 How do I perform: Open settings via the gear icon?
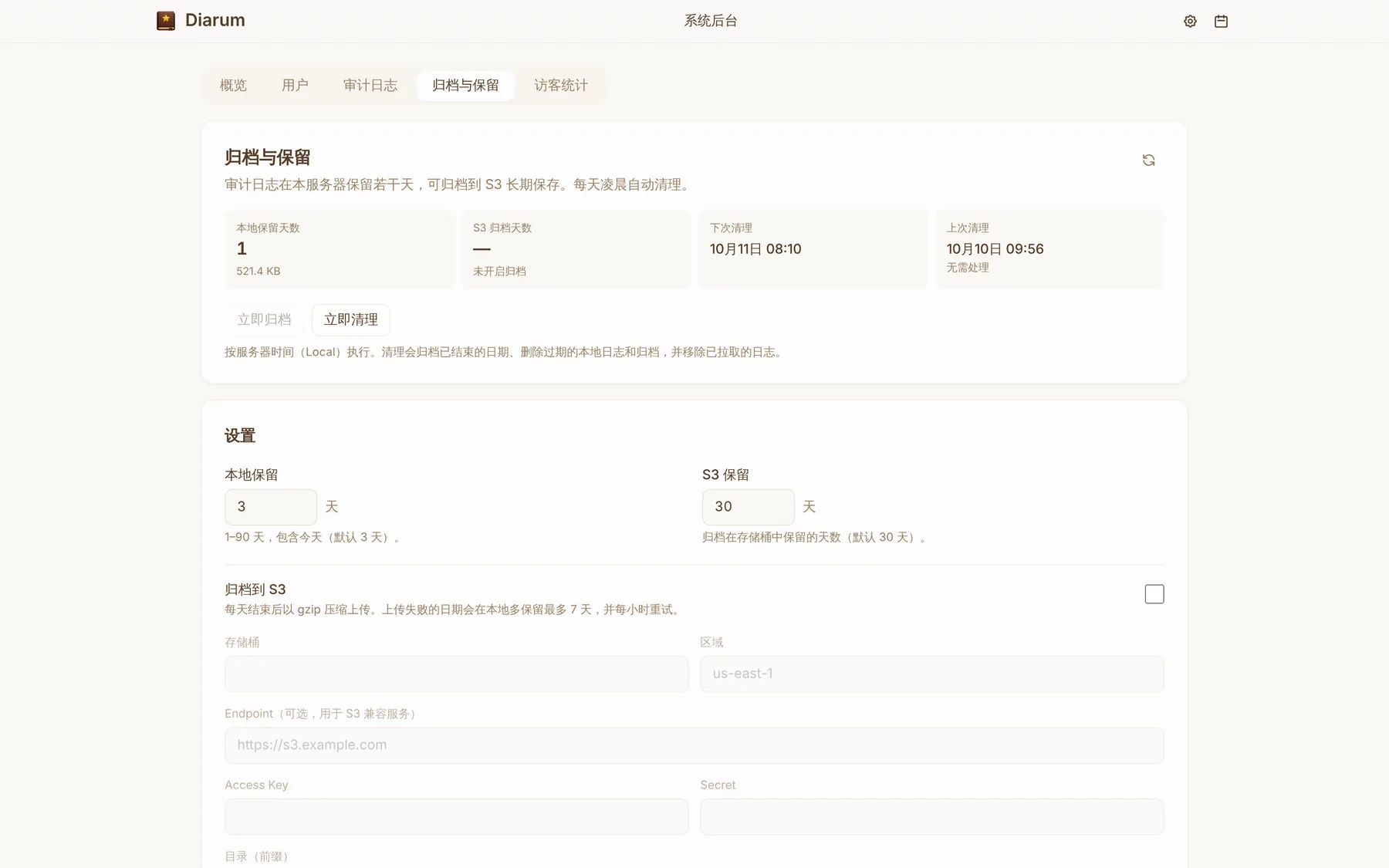(x=1190, y=22)
